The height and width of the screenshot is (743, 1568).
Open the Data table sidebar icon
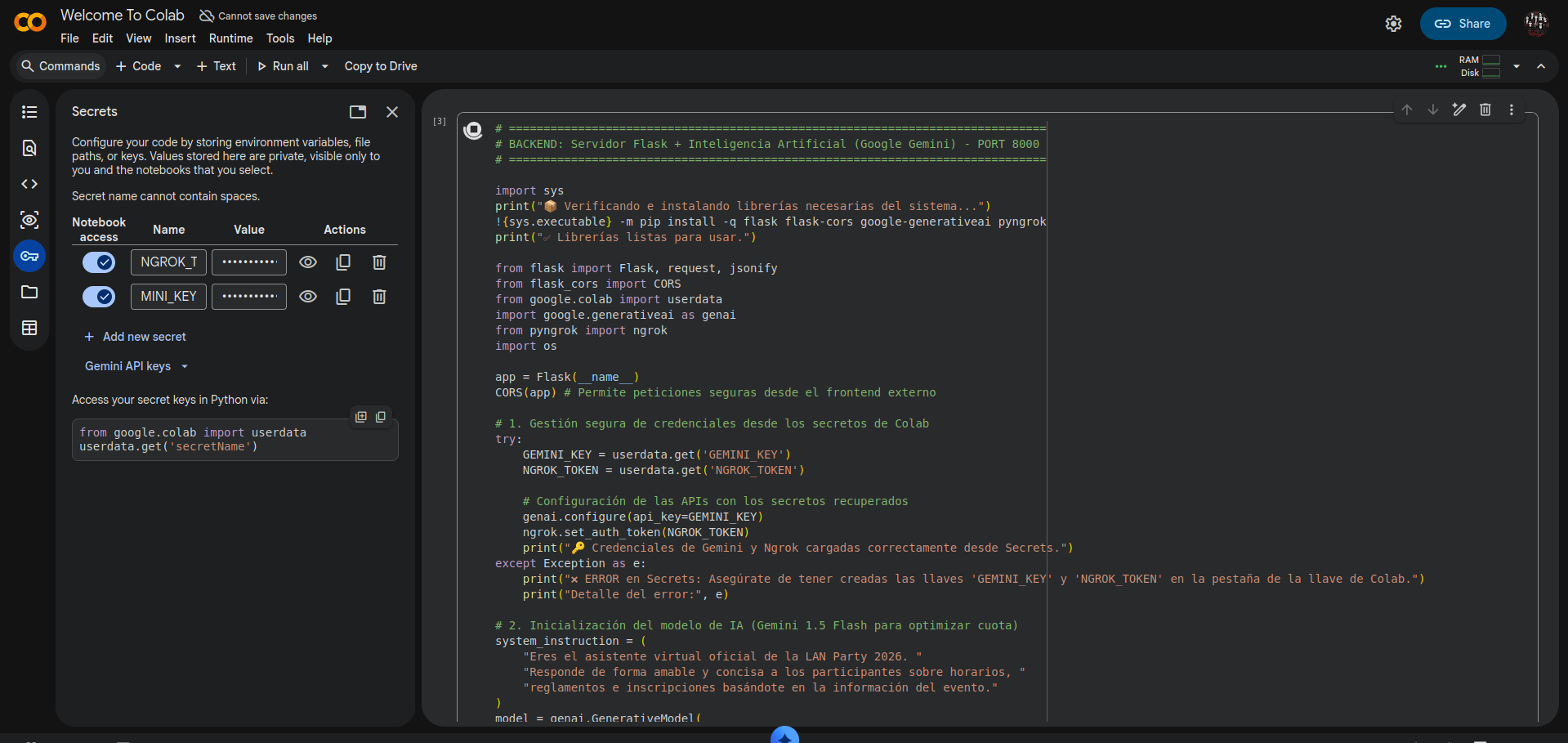(29, 328)
